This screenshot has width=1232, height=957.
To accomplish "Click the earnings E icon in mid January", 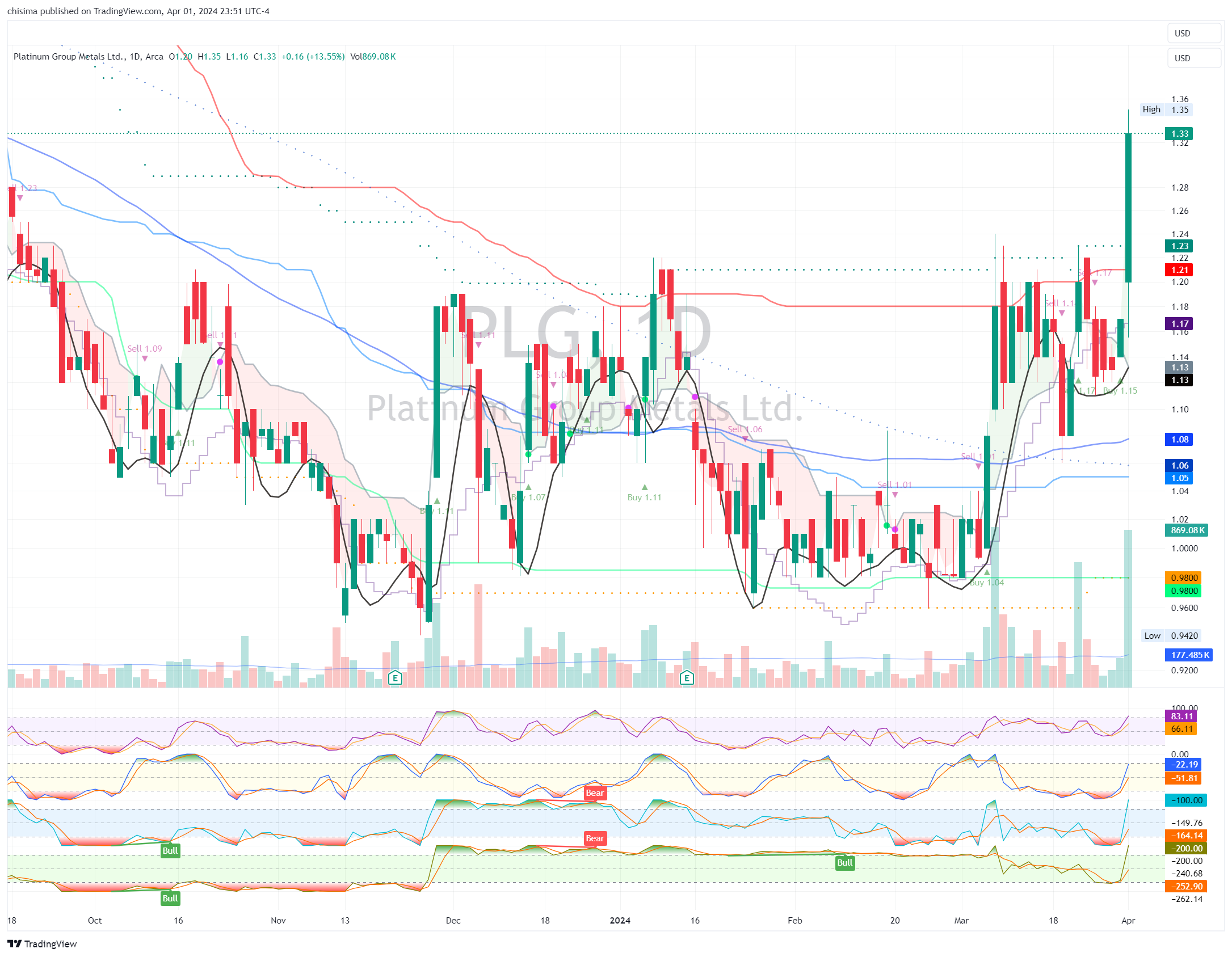I will [x=687, y=677].
